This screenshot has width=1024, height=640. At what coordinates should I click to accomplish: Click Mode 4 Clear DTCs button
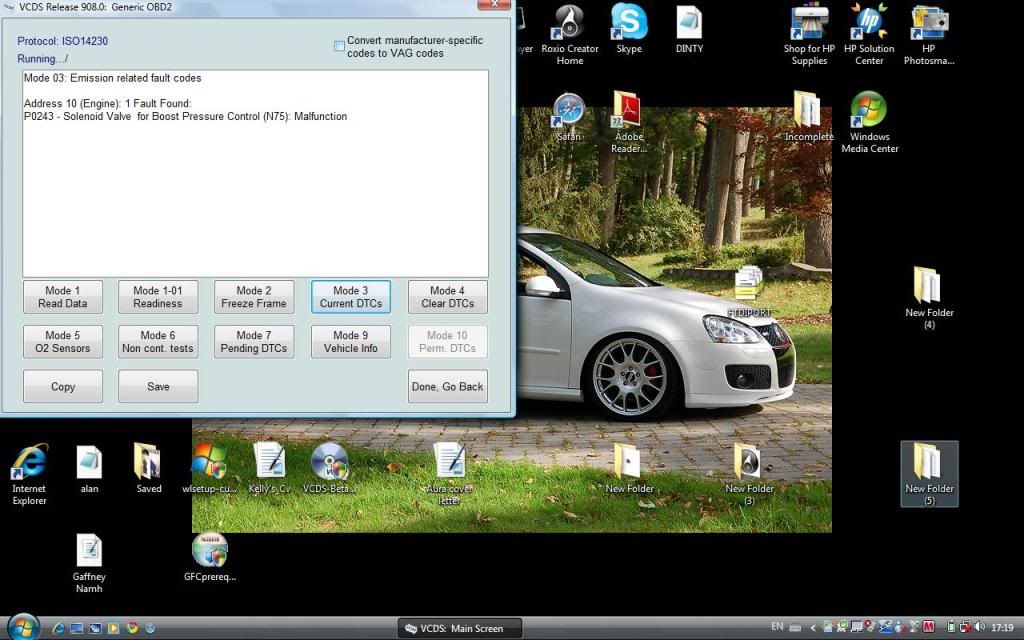click(x=447, y=296)
